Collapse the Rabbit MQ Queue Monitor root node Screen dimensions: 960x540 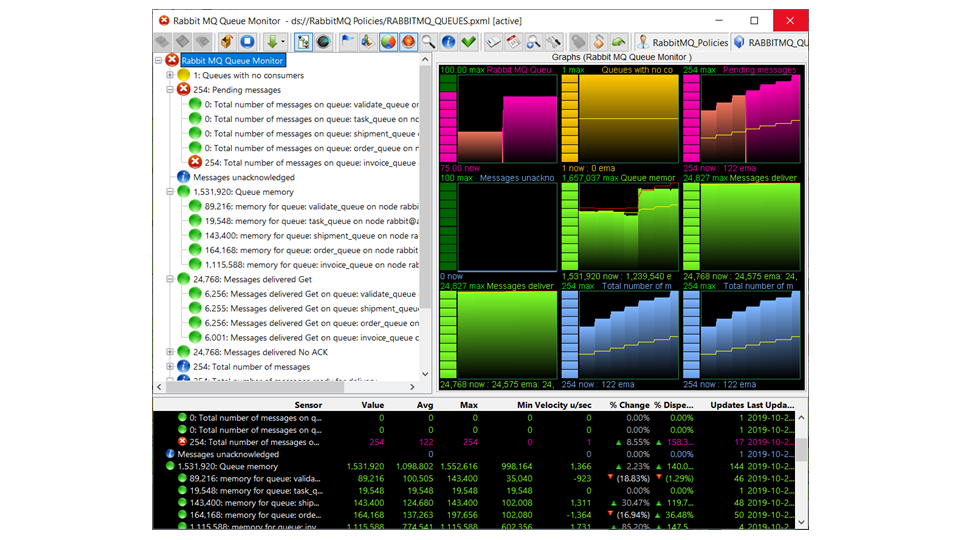(159, 61)
